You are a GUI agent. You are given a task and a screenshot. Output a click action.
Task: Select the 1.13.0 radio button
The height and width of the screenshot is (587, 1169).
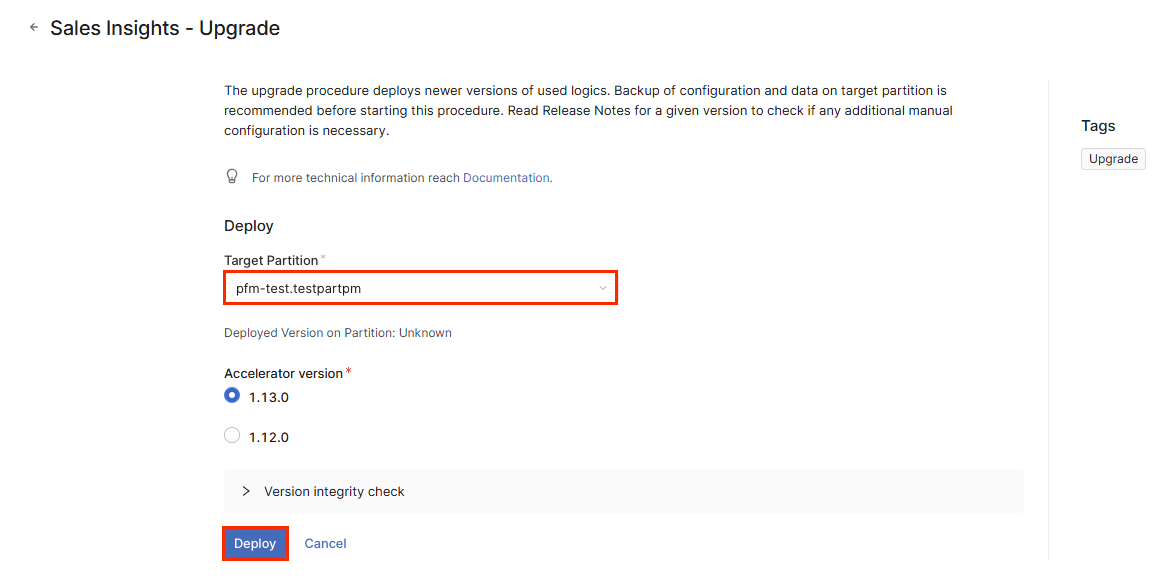coord(231,395)
